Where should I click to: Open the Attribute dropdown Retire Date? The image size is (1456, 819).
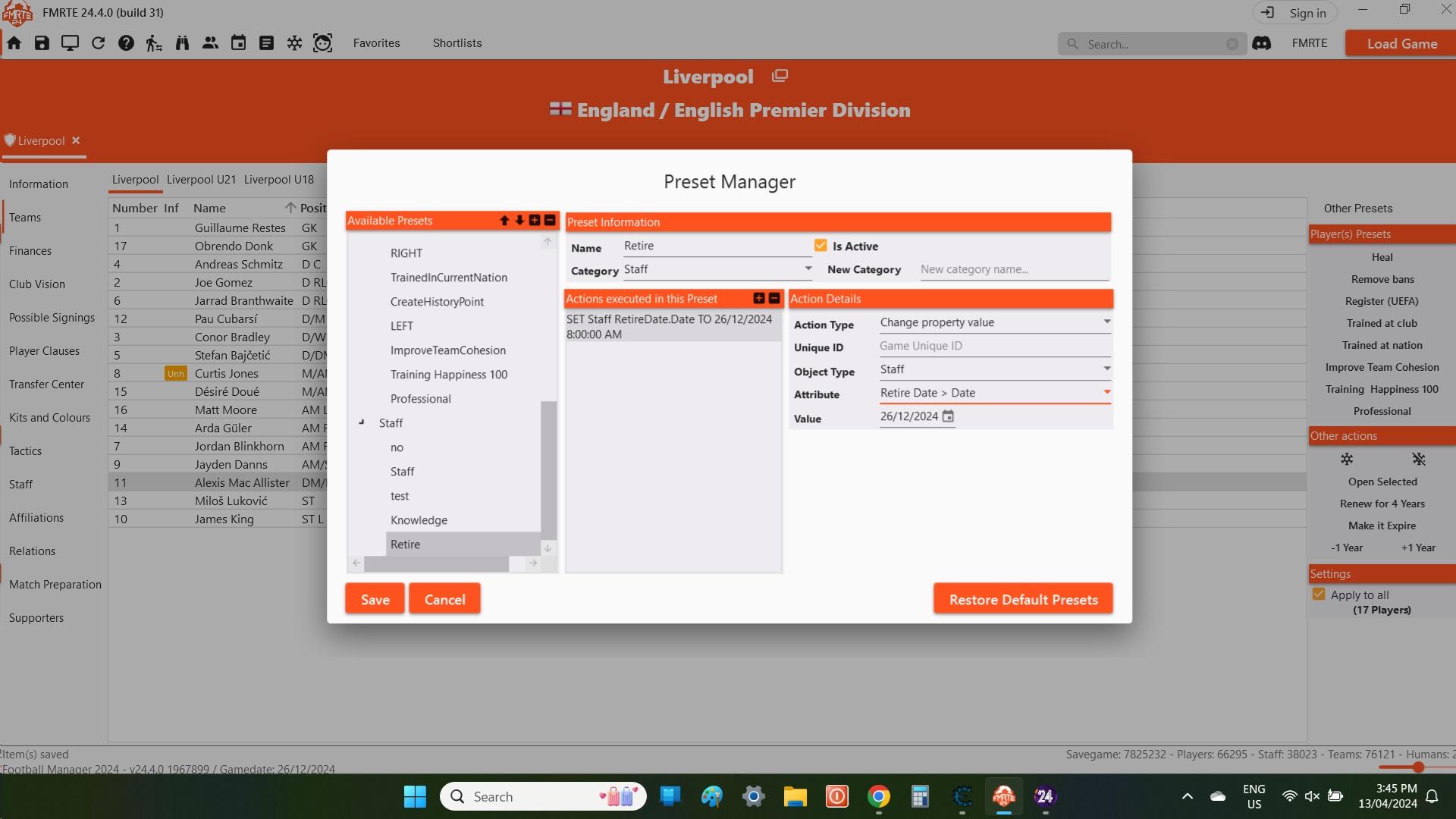995,393
